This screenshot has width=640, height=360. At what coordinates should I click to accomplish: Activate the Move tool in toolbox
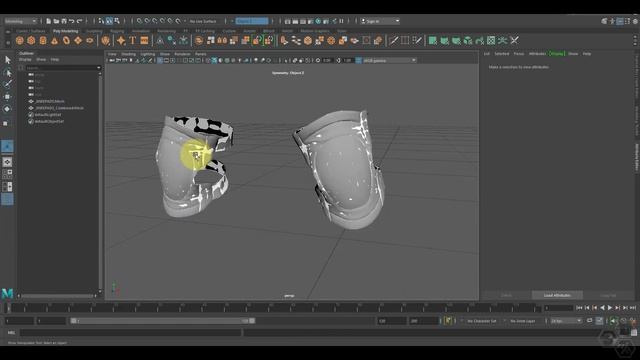(x=7, y=97)
